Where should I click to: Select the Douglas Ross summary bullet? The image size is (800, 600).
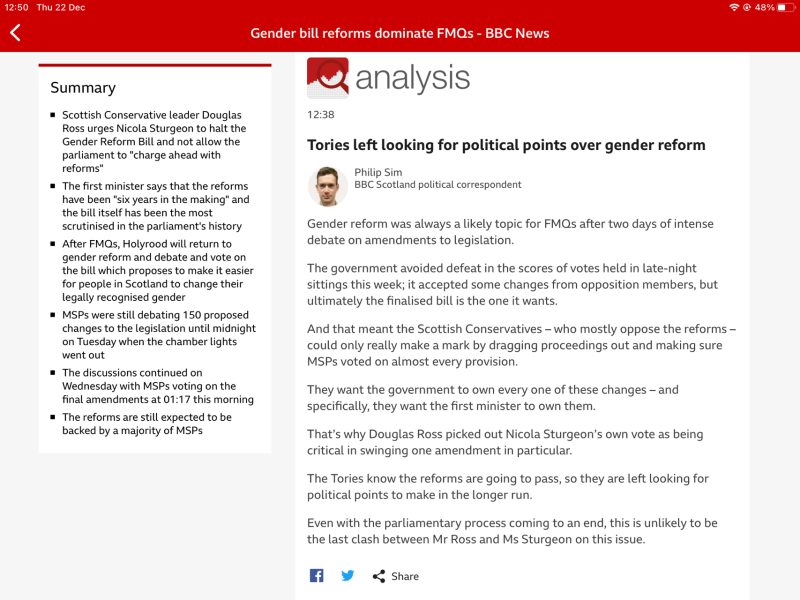(153, 142)
